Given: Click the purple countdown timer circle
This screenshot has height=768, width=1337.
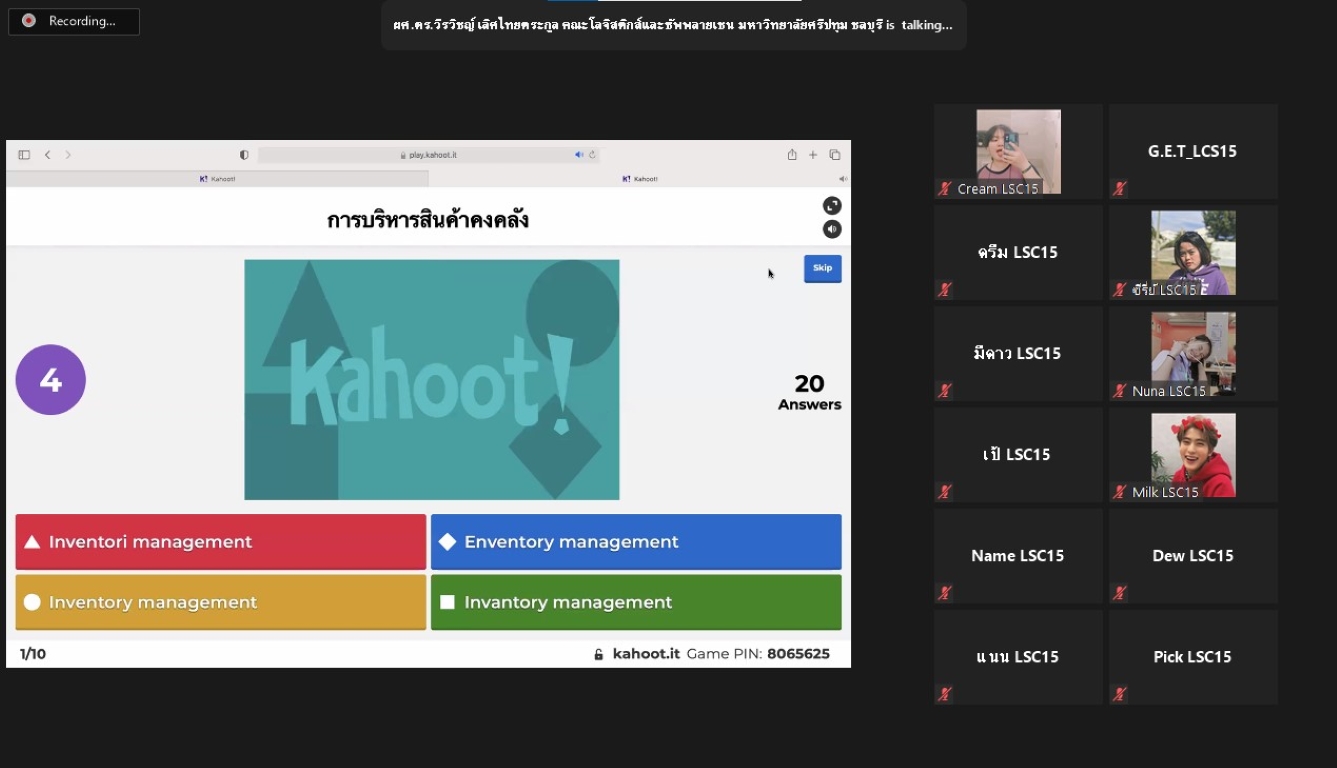Looking at the screenshot, I should click(x=51, y=380).
